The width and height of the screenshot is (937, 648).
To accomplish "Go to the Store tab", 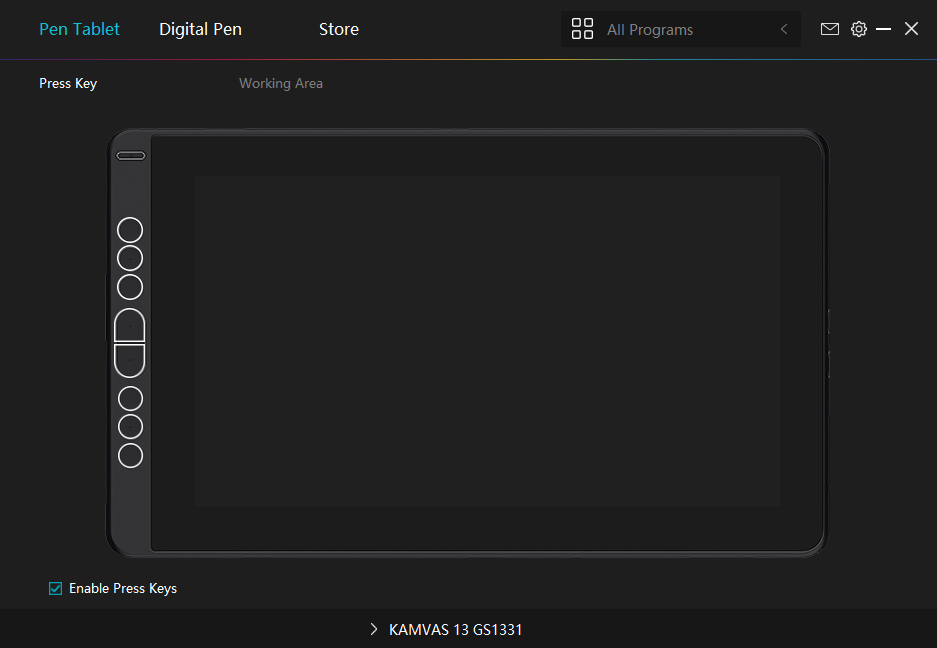I will tap(339, 29).
